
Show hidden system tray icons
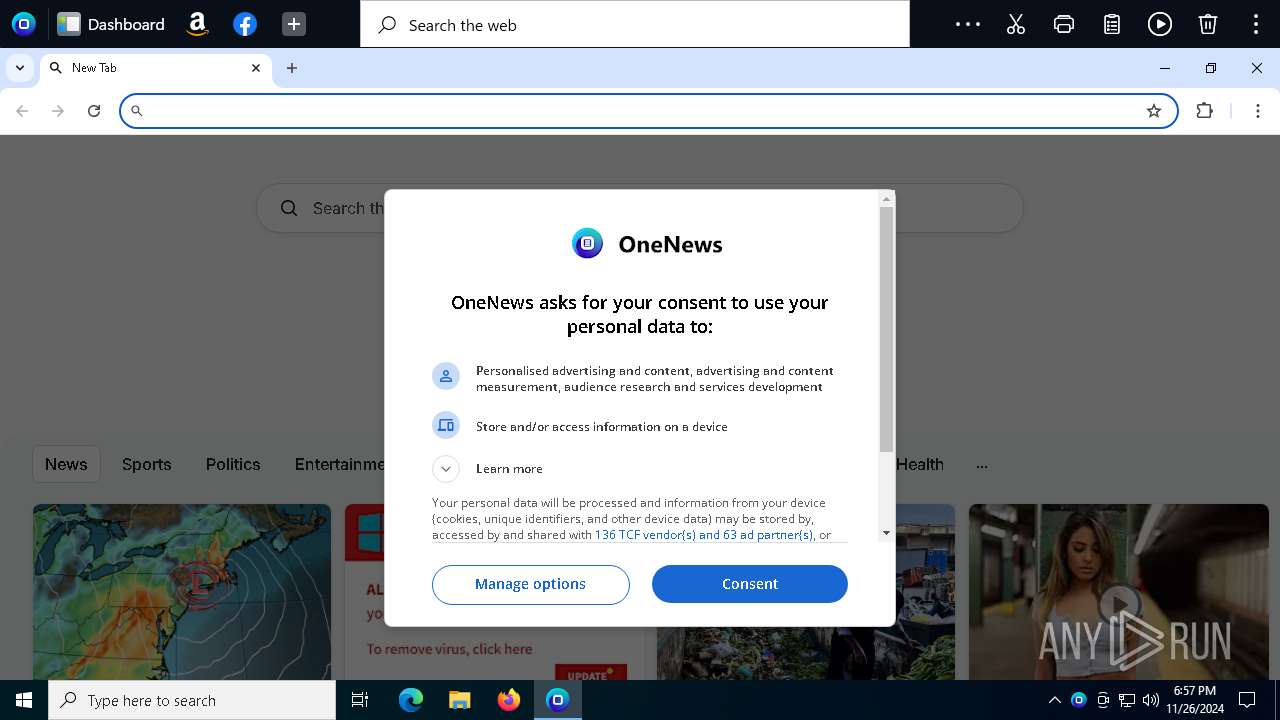point(1054,700)
